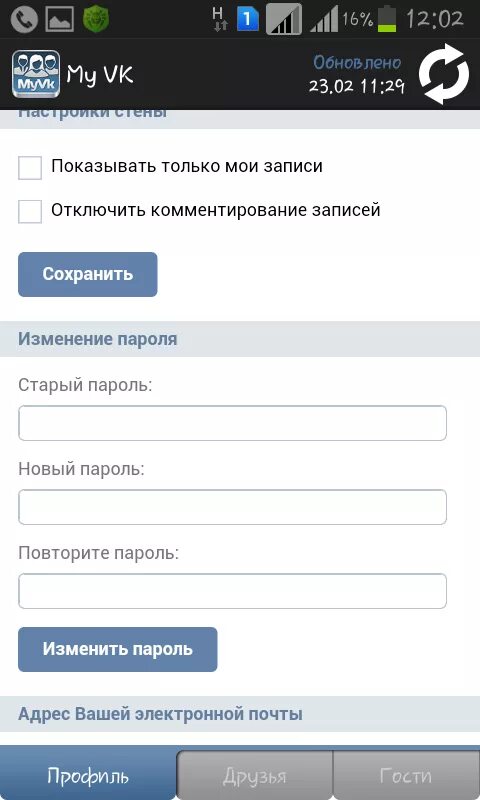This screenshot has height=800, width=480.
Task: Focus the Повторите пароль input field
Action: tap(233, 591)
